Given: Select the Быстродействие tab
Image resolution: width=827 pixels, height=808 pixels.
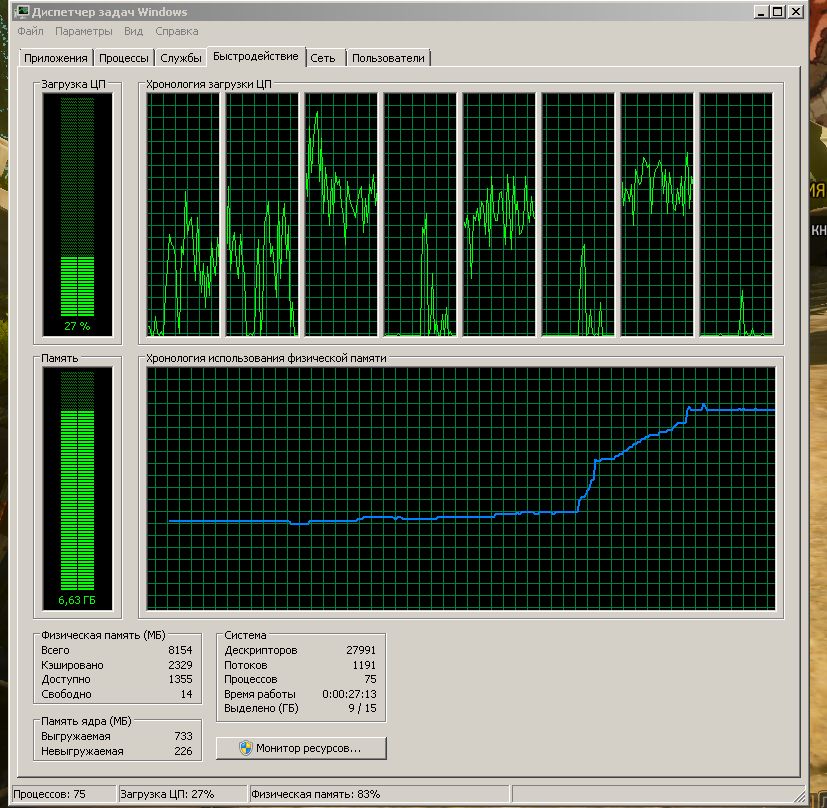Looking at the screenshot, I should [x=256, y=56].
